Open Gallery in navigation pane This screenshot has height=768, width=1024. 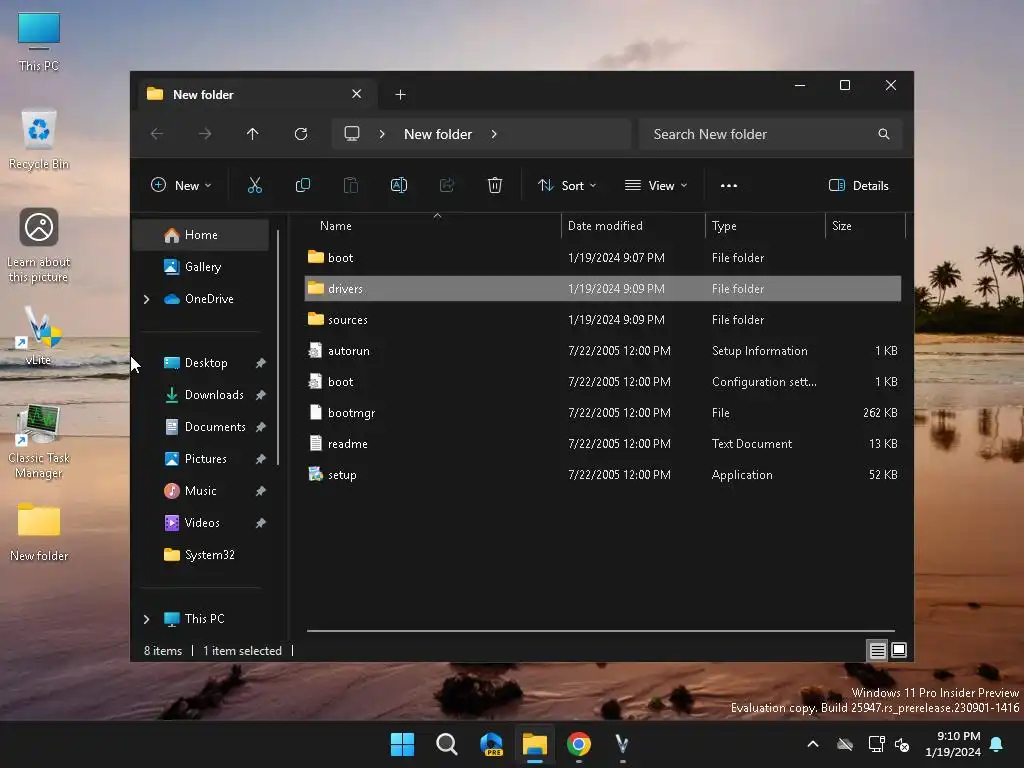201,267
